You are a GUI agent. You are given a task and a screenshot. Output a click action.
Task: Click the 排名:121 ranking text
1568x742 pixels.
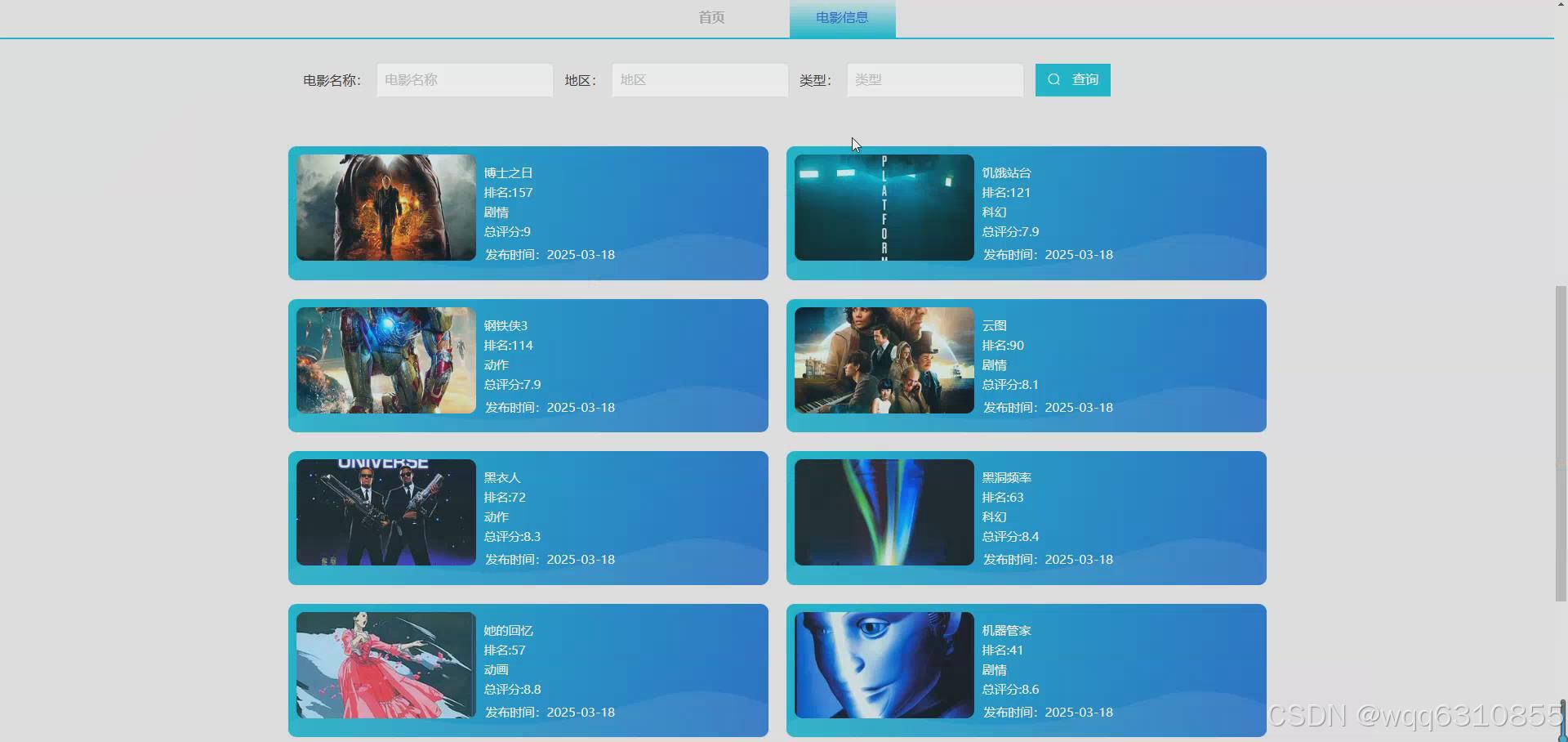[1006, 193]
